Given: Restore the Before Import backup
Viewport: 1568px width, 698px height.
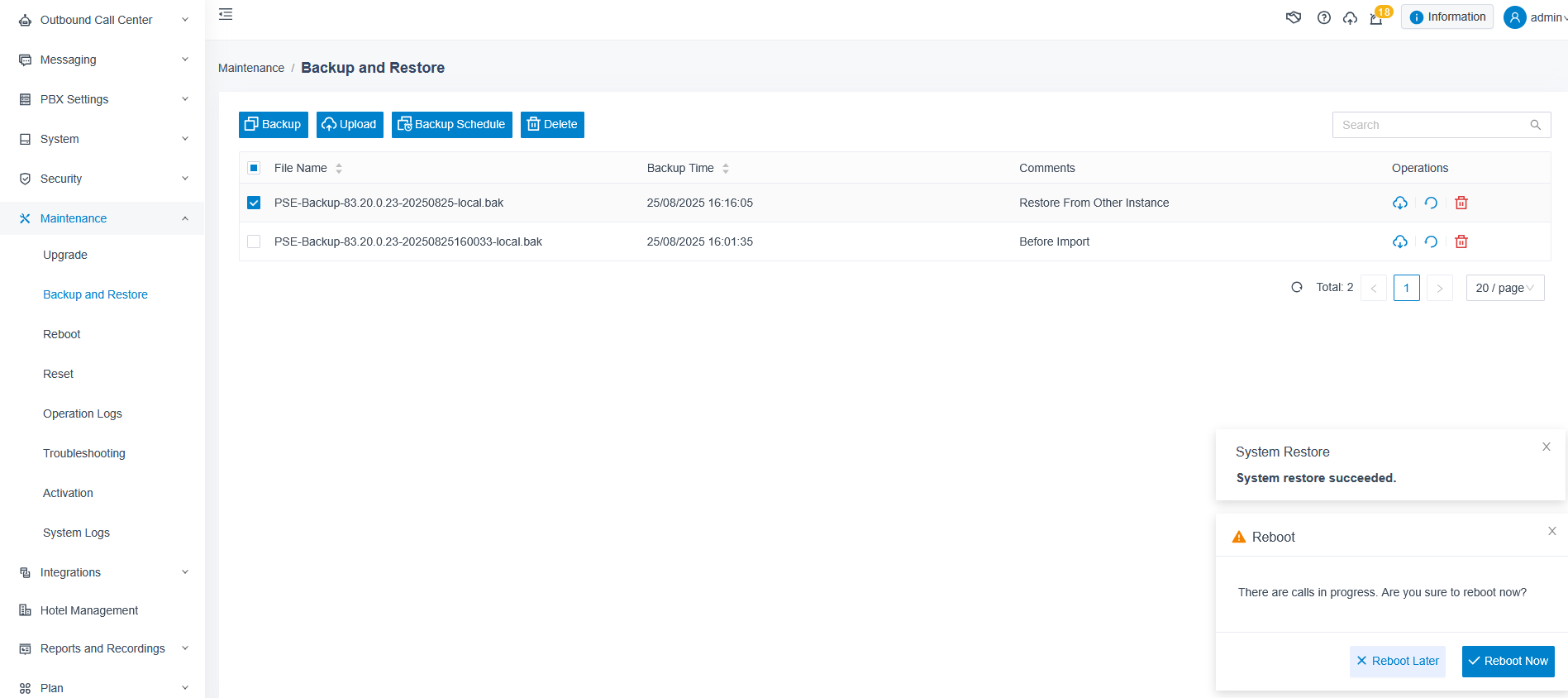Looking at the screenshot, I should (x=1431, y=241).
